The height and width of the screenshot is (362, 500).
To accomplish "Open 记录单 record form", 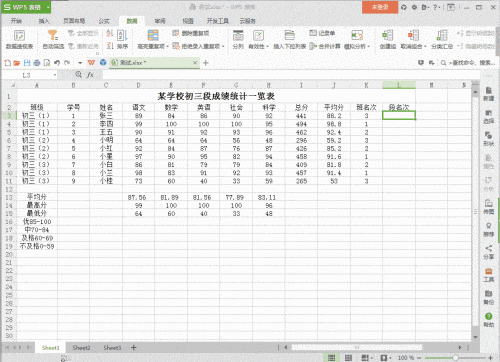I will (322, 33).
